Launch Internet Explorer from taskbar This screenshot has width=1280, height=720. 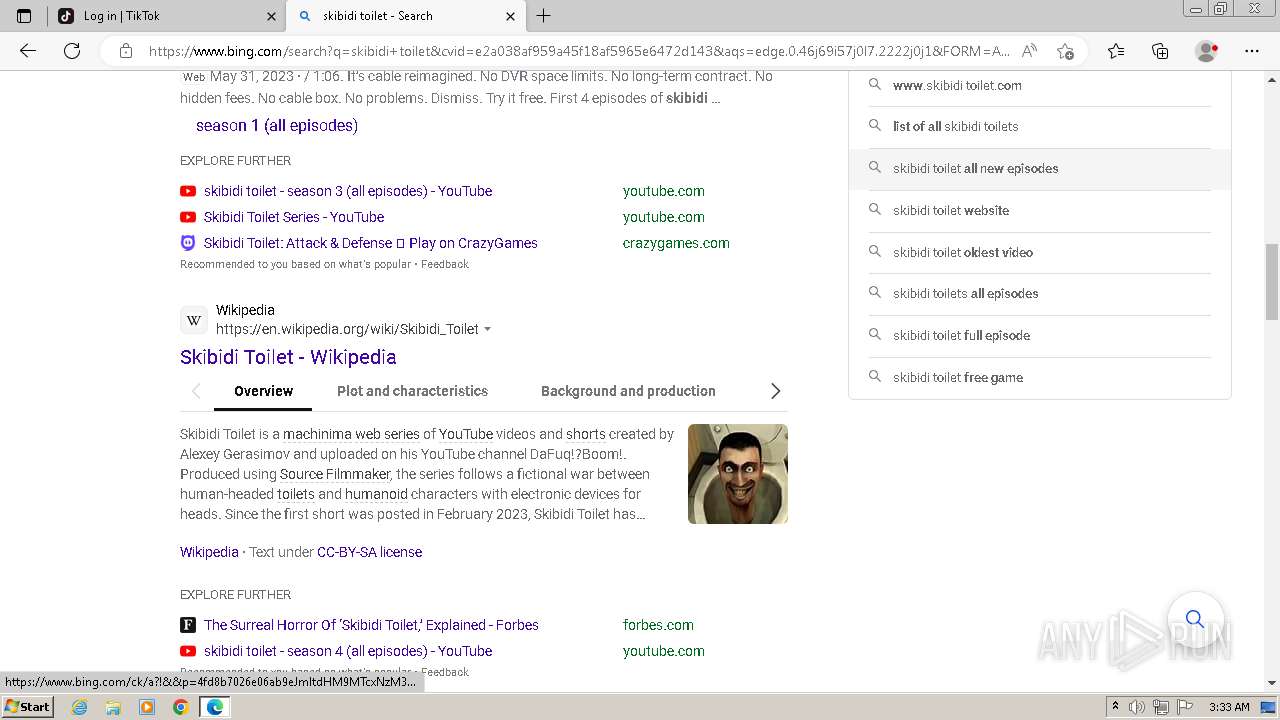pyautogui.click(x=80, y=707)
